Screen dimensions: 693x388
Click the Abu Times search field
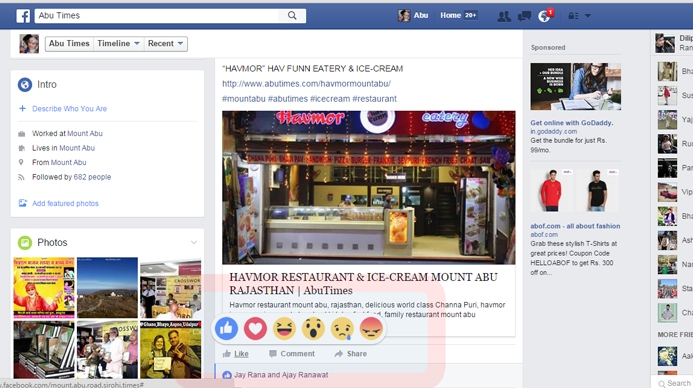(157, 15)
